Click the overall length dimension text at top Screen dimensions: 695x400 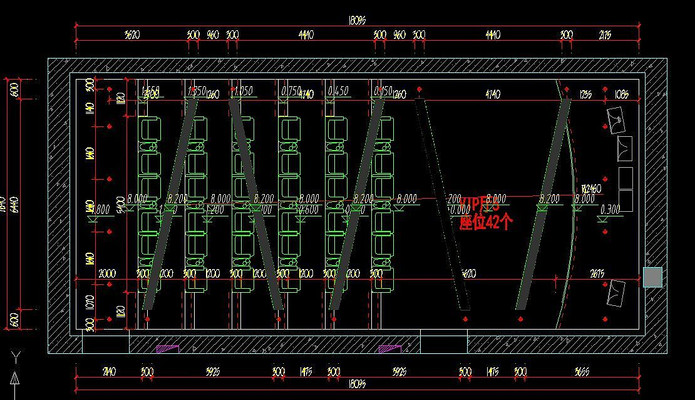point(356,18)
